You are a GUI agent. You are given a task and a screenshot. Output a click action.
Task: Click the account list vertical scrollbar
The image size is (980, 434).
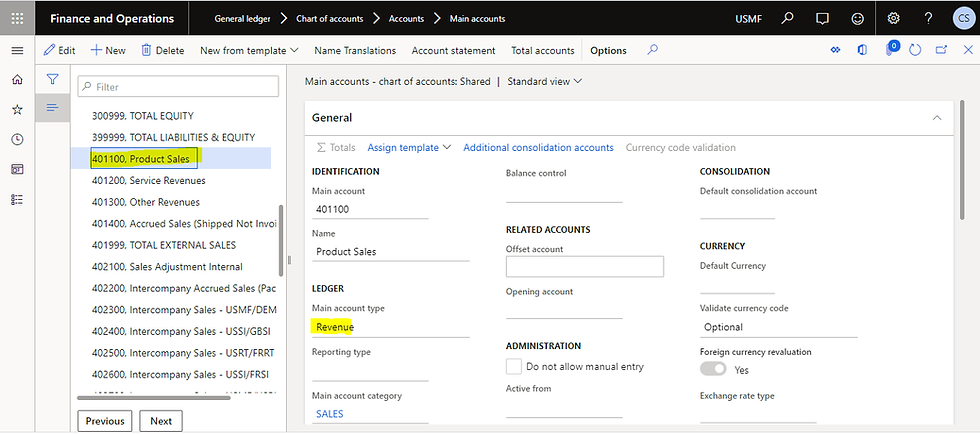[281, 240]
